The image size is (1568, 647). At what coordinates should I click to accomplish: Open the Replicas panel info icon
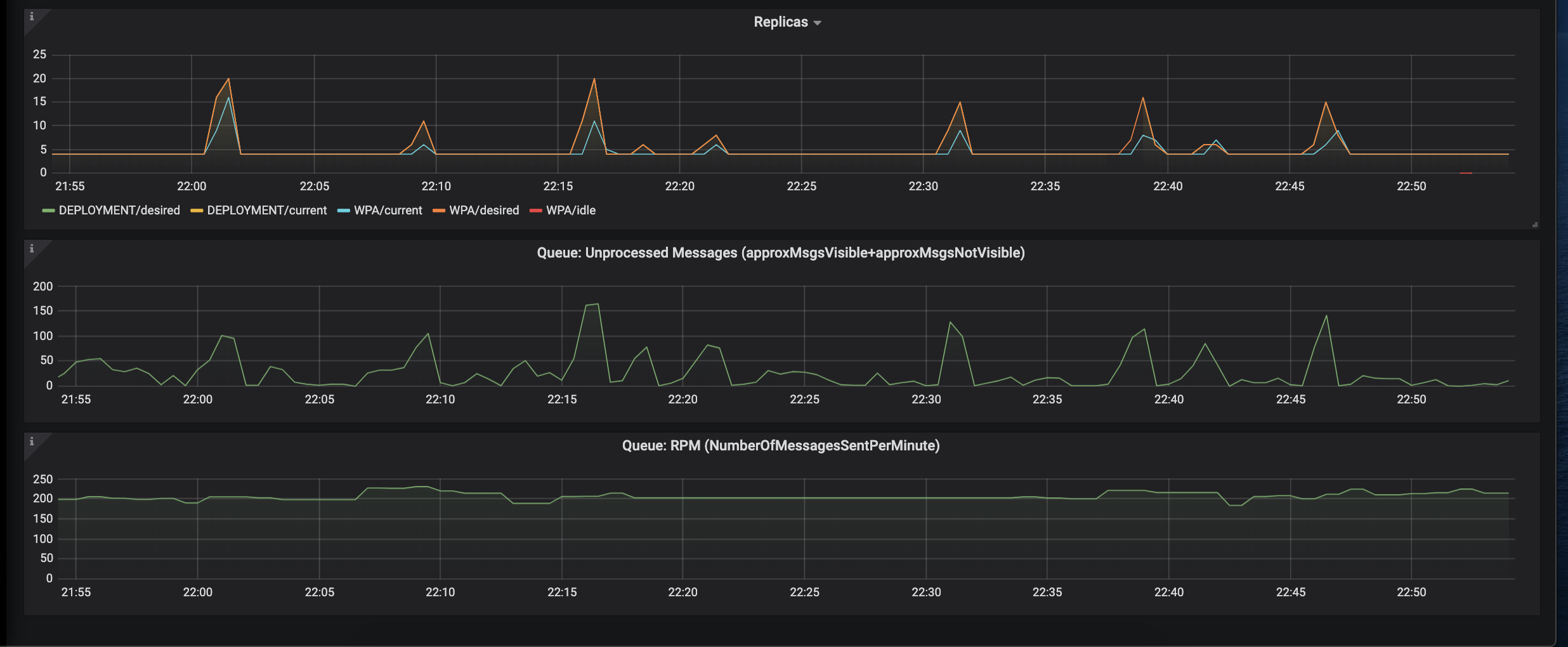point(32,16)
